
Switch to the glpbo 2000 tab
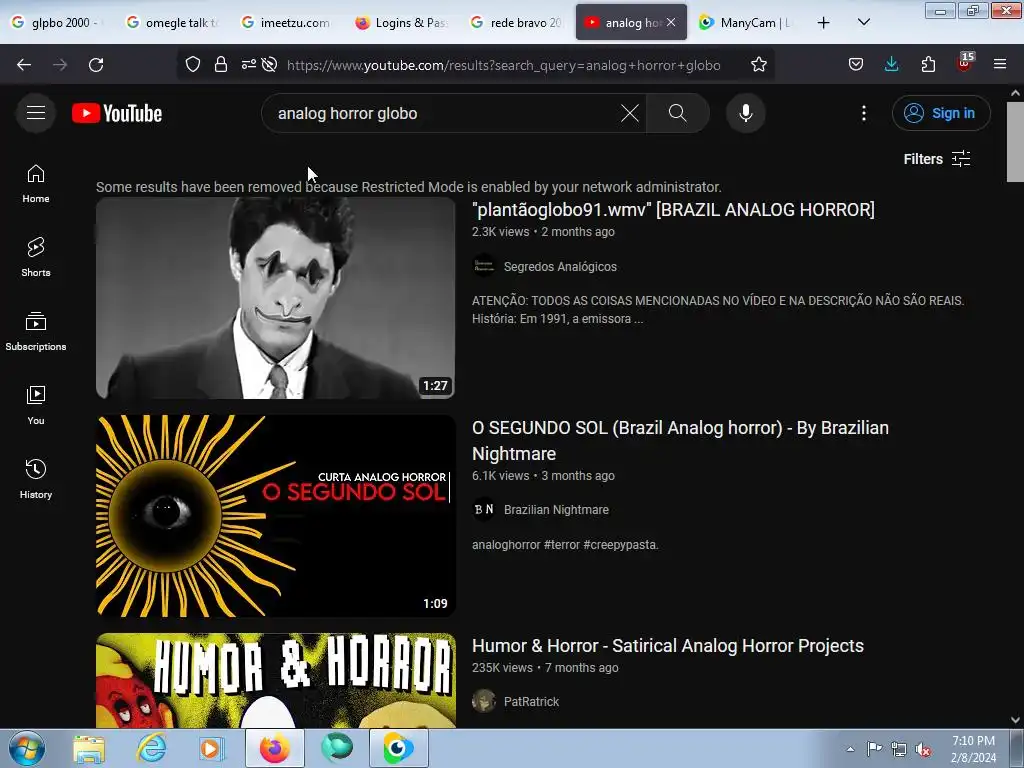click(x=57, y=23)
